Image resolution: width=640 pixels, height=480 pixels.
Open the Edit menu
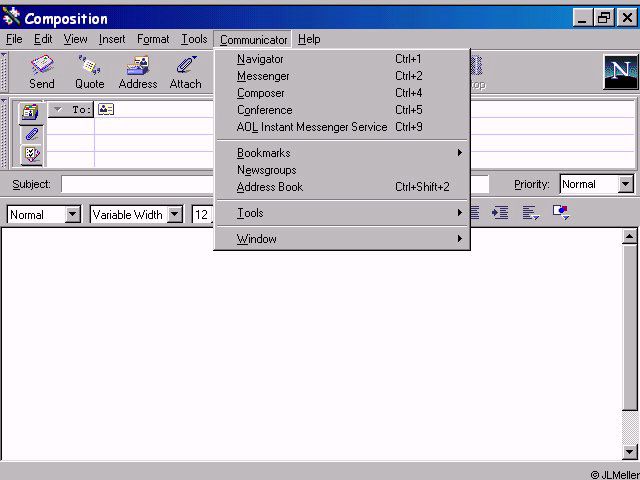(x=43, y=39)
